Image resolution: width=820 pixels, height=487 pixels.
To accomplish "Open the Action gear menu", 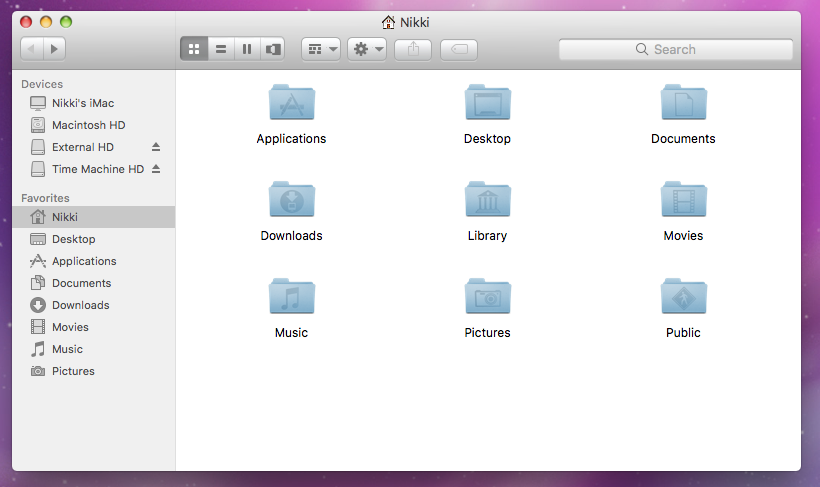I will coord(367,49).
